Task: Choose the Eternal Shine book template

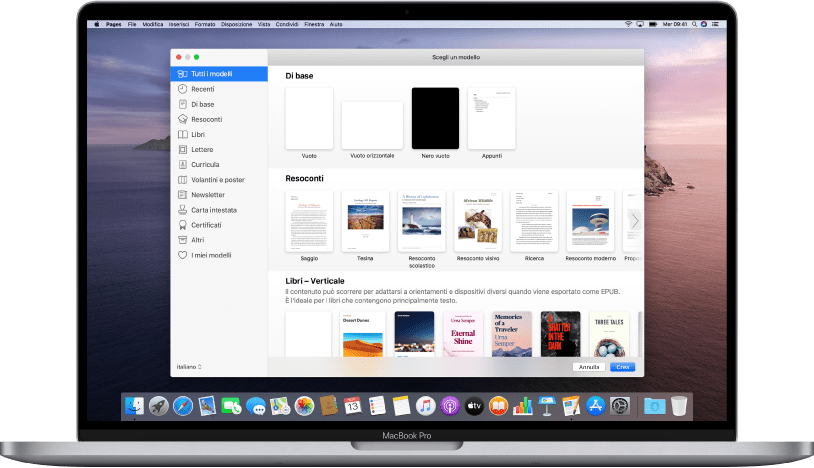Action: tap(461, 333)
